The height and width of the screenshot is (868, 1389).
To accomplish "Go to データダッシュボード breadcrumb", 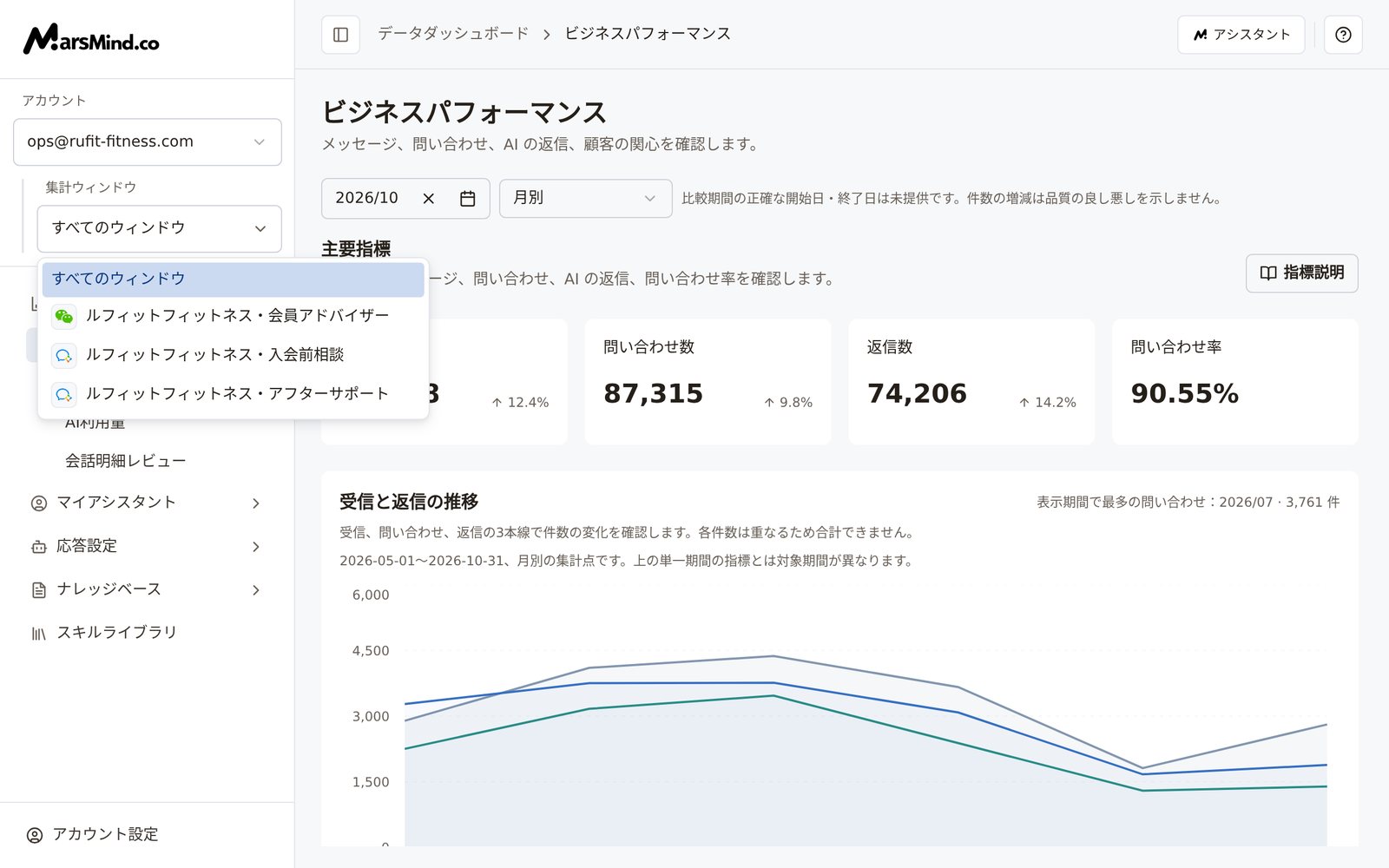I will pos(453,34).
